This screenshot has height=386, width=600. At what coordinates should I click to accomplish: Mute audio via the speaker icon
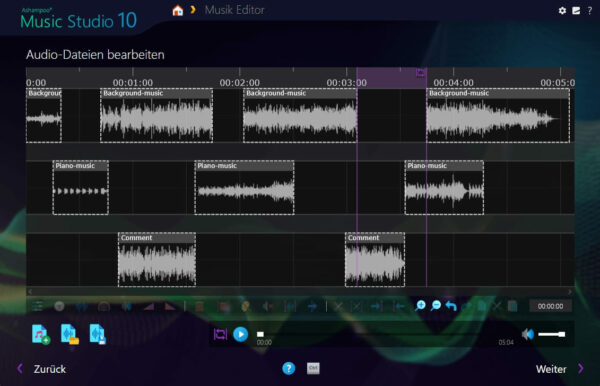coord(528,334)
